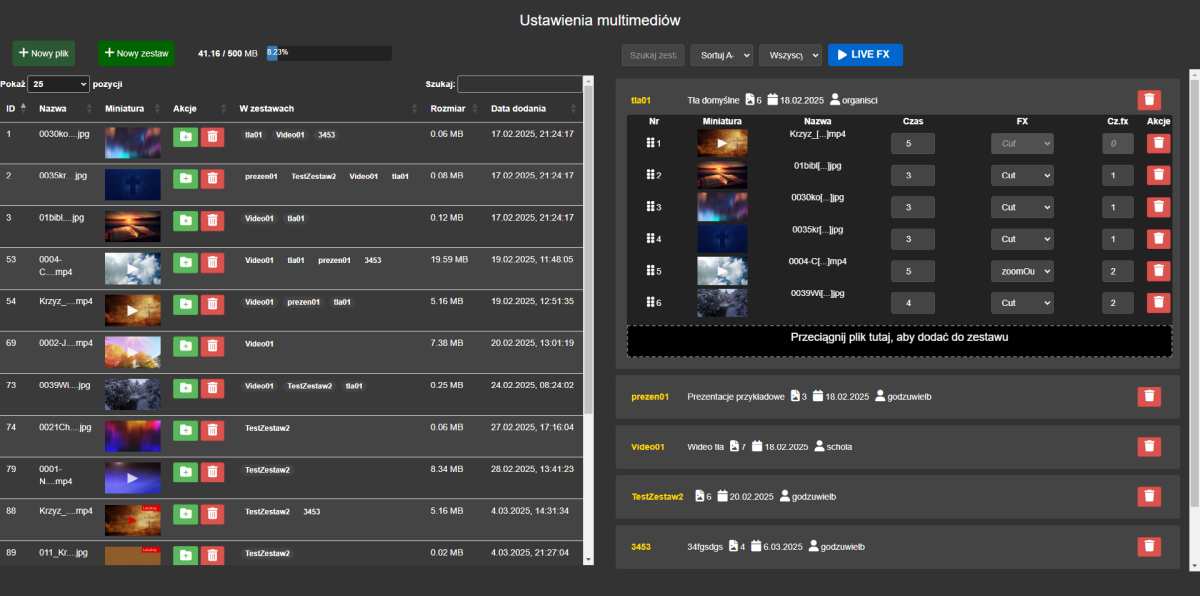Remove item 5 from the tla01 set
Screen dimensions: 1200x596
coord(1158,271)
